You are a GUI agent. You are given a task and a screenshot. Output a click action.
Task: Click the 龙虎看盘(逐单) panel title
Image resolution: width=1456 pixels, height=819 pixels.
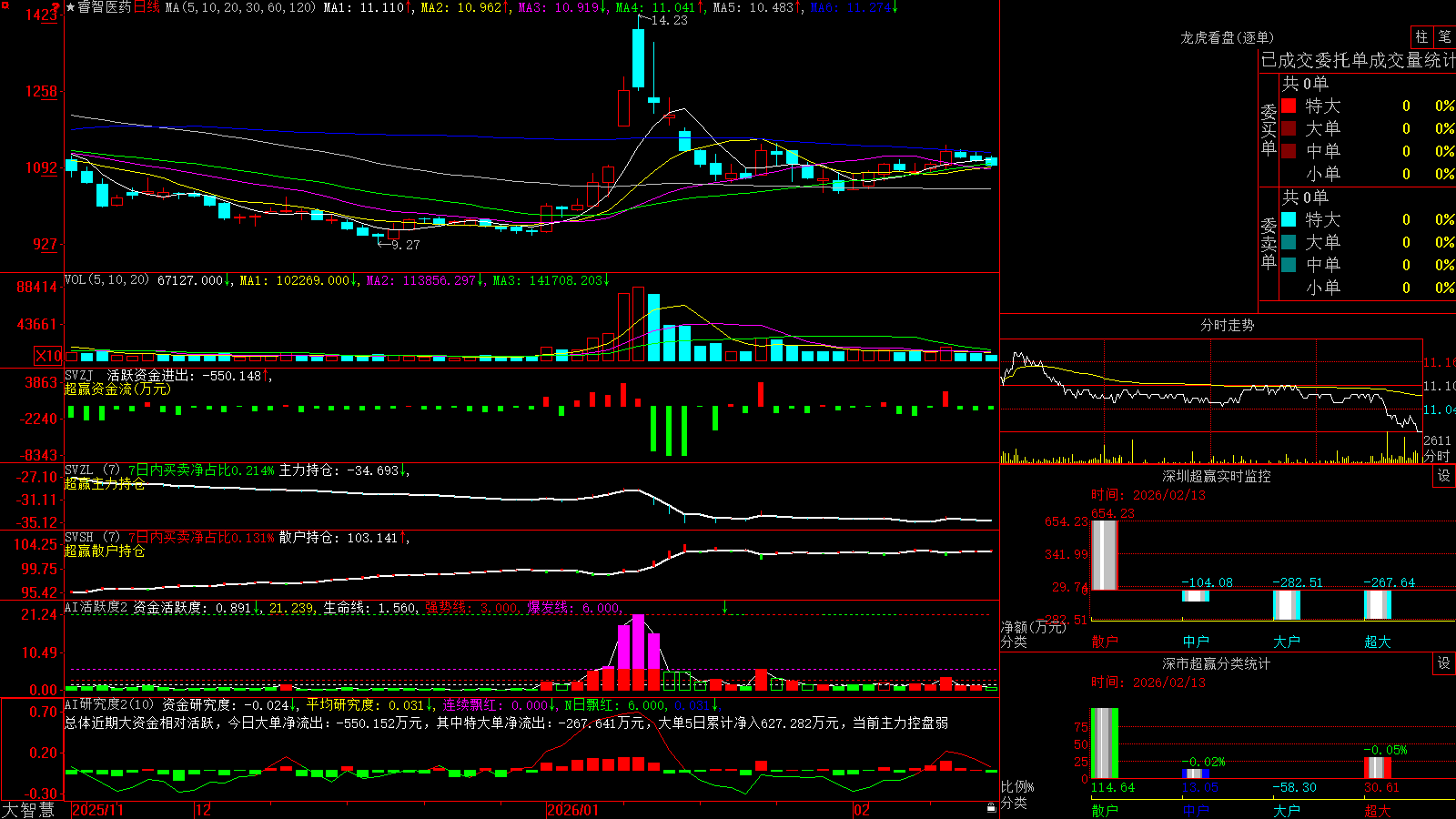[1228, 37]
